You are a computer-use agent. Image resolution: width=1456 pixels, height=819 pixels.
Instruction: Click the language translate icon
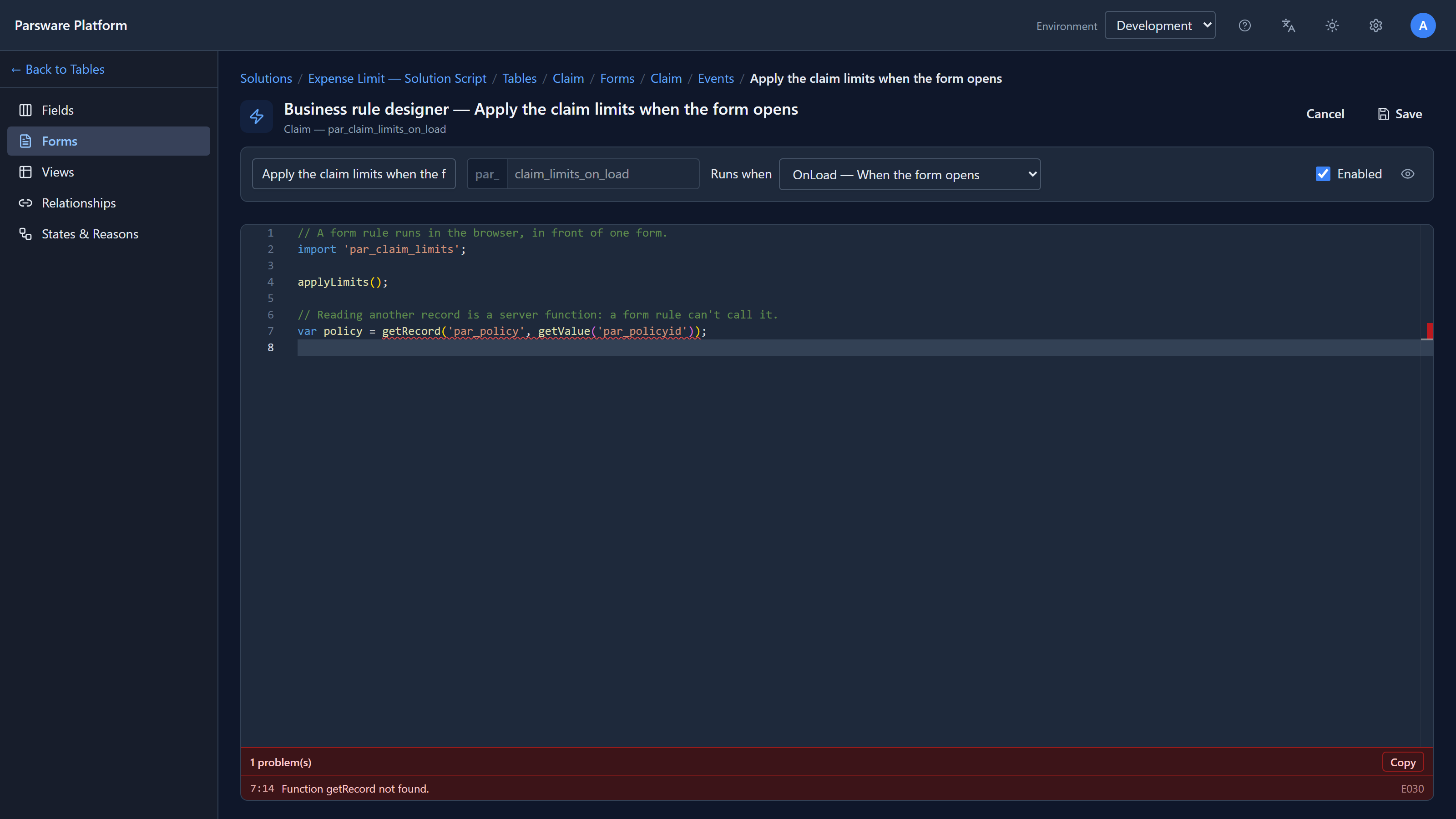coord(1288,25)
